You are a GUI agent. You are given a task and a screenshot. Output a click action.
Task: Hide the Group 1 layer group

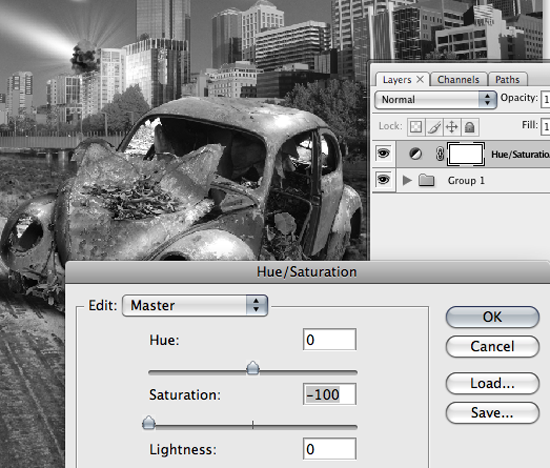383,180
